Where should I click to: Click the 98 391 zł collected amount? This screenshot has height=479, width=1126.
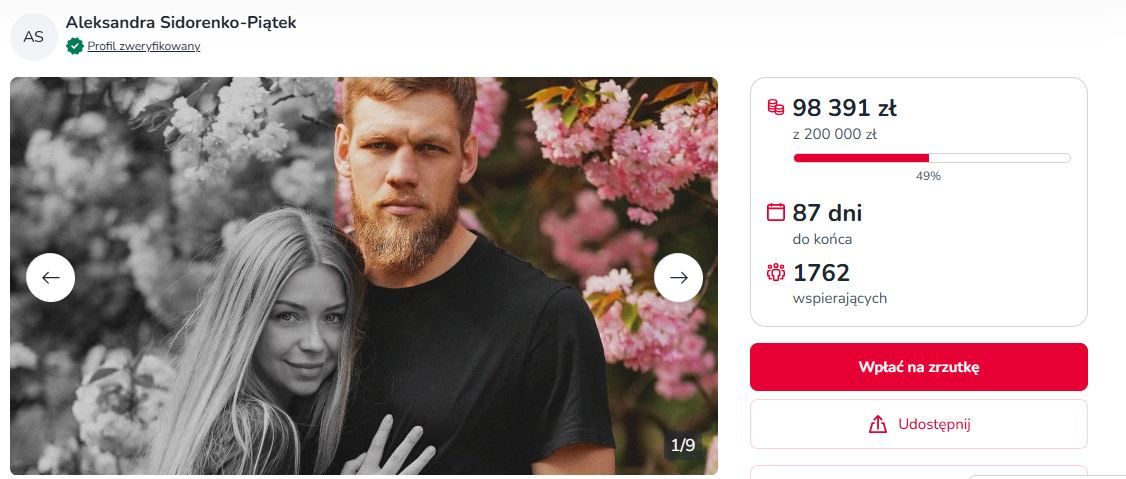(x=844, y=108)
